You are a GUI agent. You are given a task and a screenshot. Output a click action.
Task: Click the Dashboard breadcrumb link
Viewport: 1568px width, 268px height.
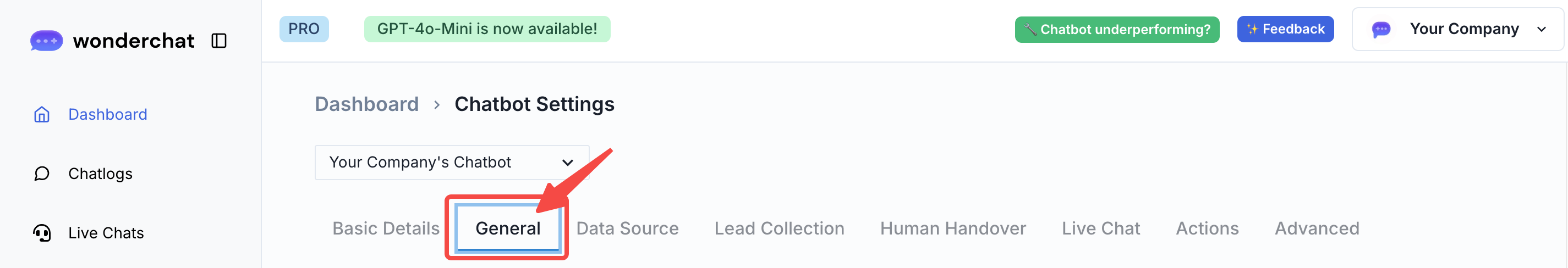tap(366, 104)
